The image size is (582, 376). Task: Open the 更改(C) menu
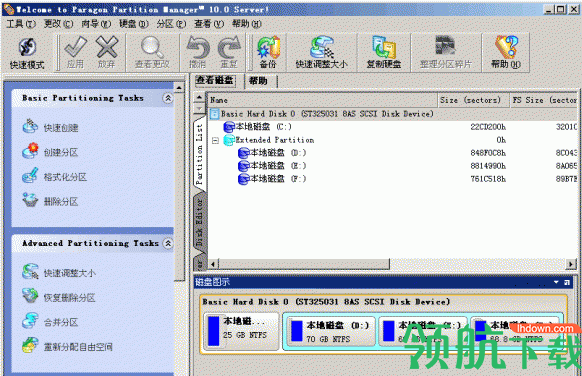point(58,24)
